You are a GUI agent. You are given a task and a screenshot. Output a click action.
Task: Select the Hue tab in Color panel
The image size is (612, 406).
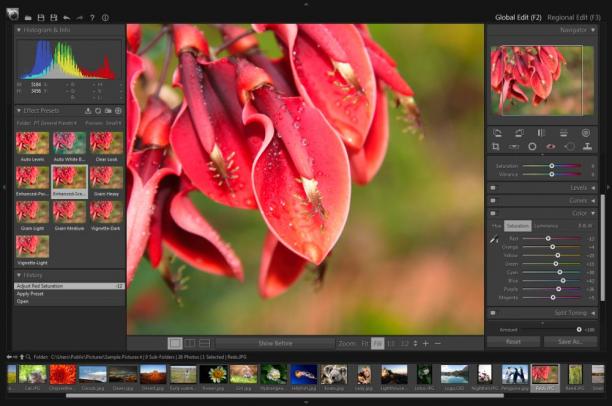[496, 226]
